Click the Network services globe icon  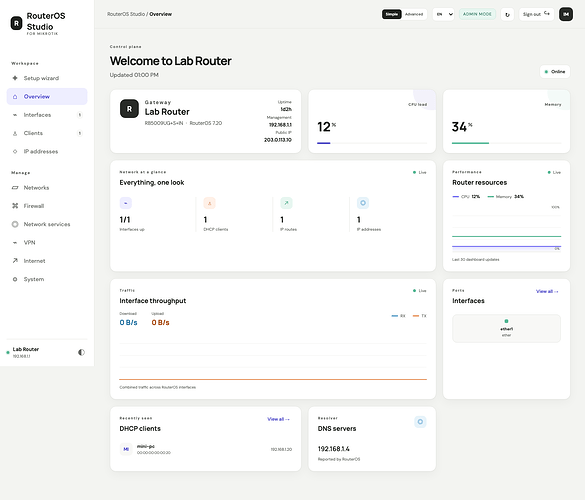click(15, 224)
